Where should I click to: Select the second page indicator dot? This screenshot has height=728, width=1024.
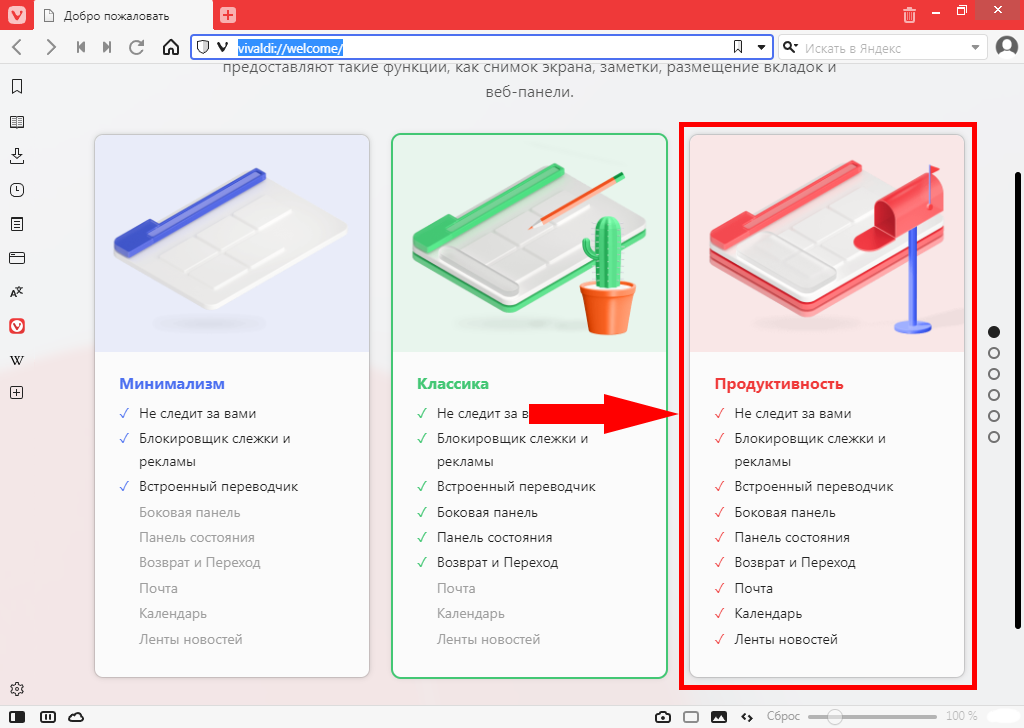click(x=994, y=353)
